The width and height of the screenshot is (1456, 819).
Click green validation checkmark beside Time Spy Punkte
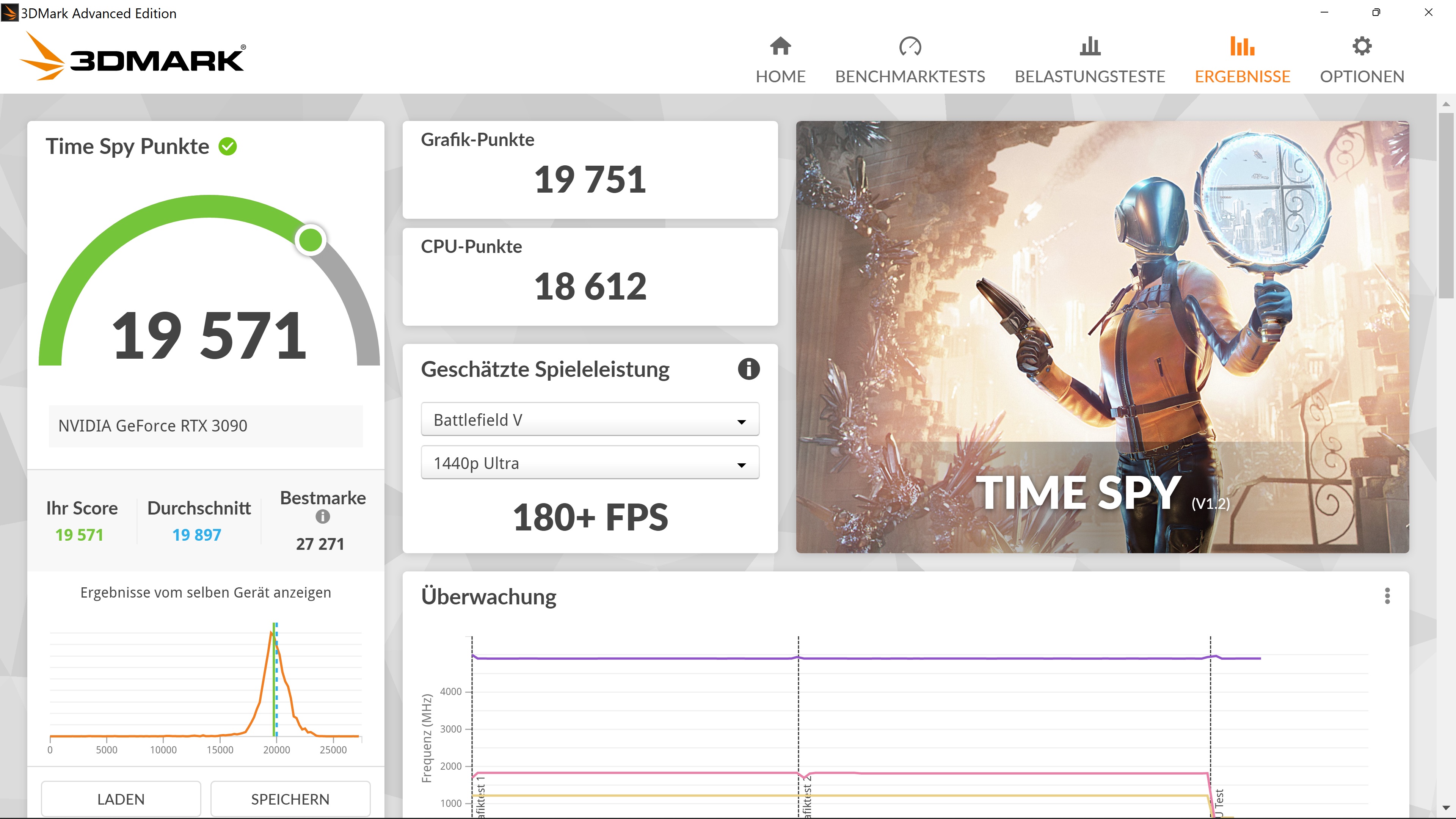coord(228,146)
